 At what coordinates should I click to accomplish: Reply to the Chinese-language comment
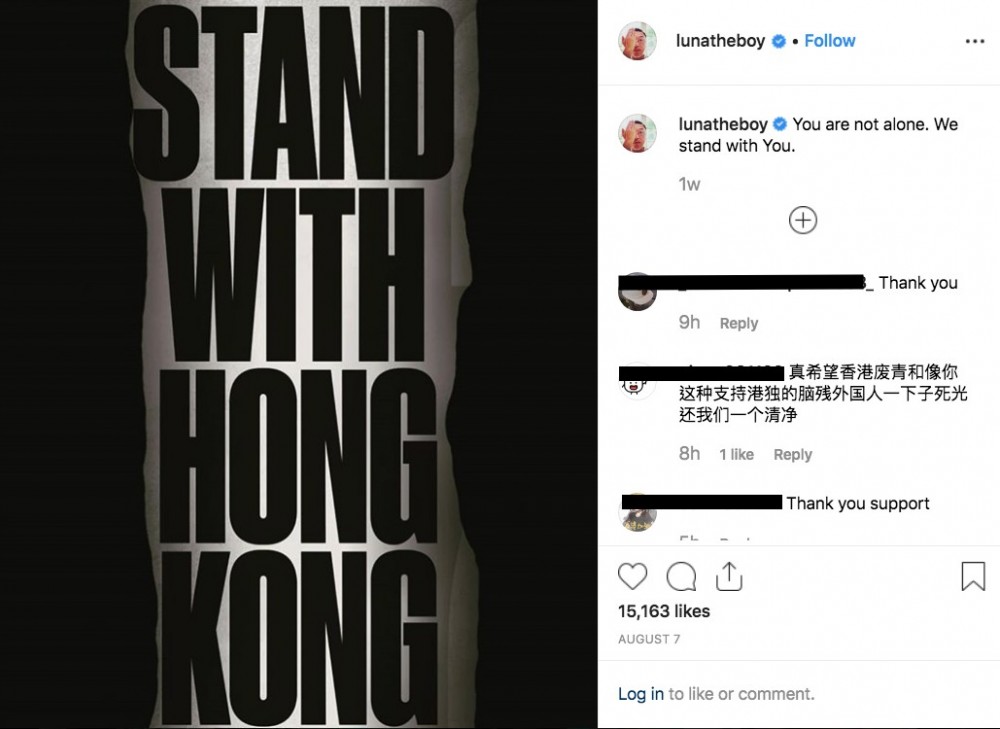click(793, 454)
